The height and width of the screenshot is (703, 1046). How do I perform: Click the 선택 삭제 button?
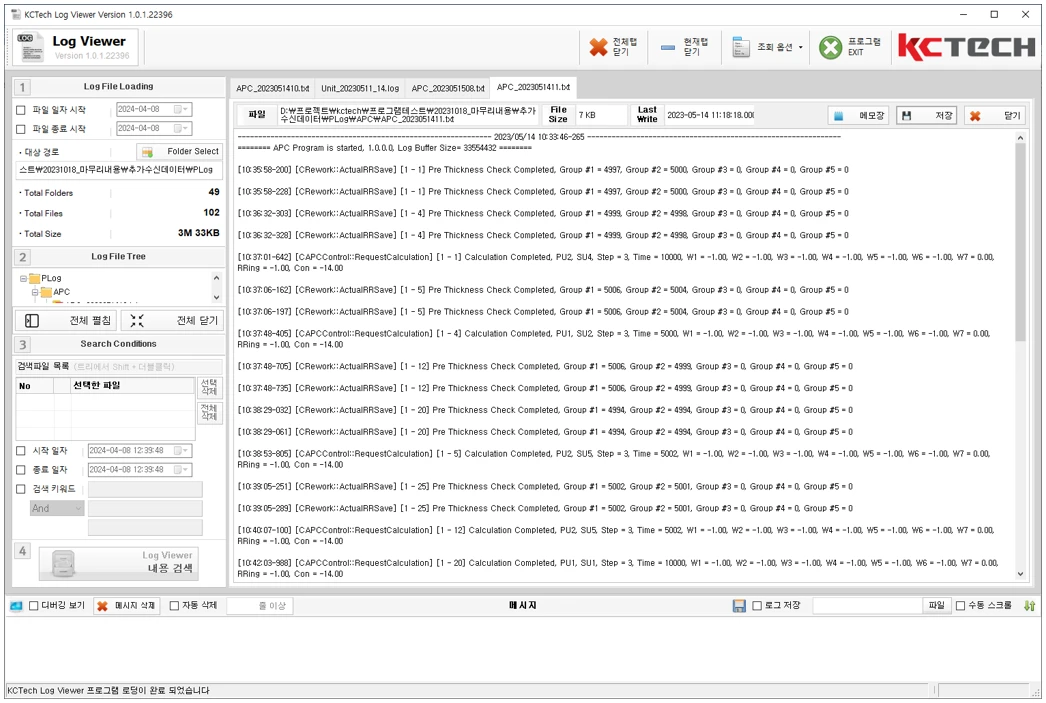coord(209,386)
